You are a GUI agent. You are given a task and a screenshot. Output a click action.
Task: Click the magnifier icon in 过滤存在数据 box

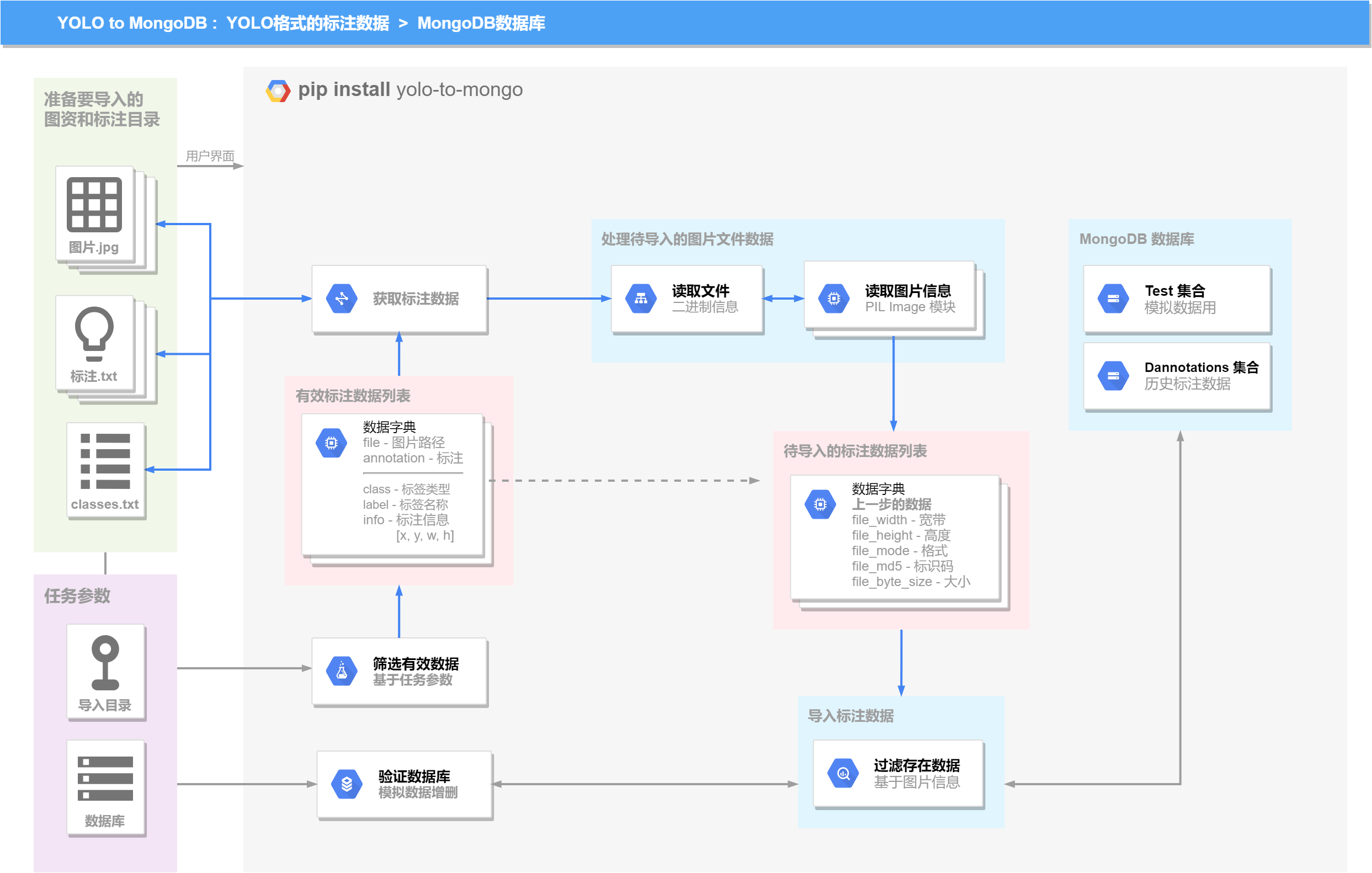843,773
